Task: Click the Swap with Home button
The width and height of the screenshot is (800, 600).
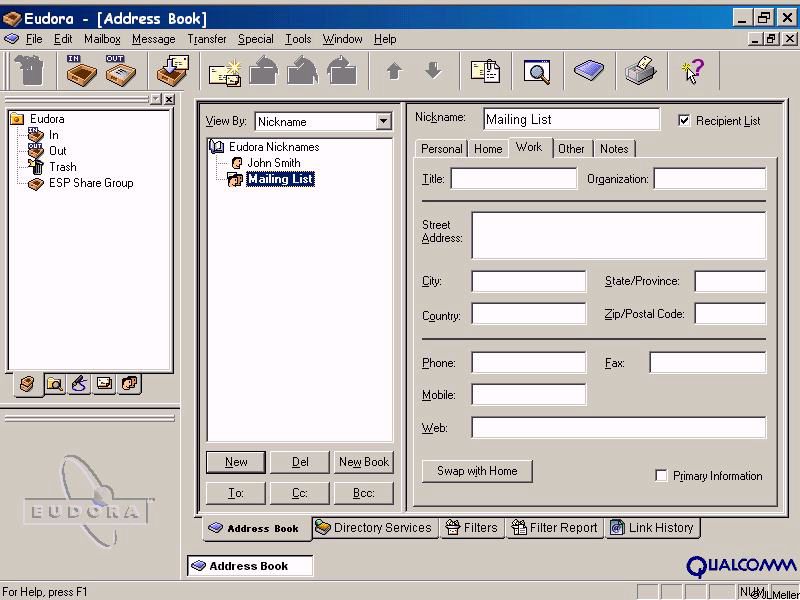Action: pos(477,471)
